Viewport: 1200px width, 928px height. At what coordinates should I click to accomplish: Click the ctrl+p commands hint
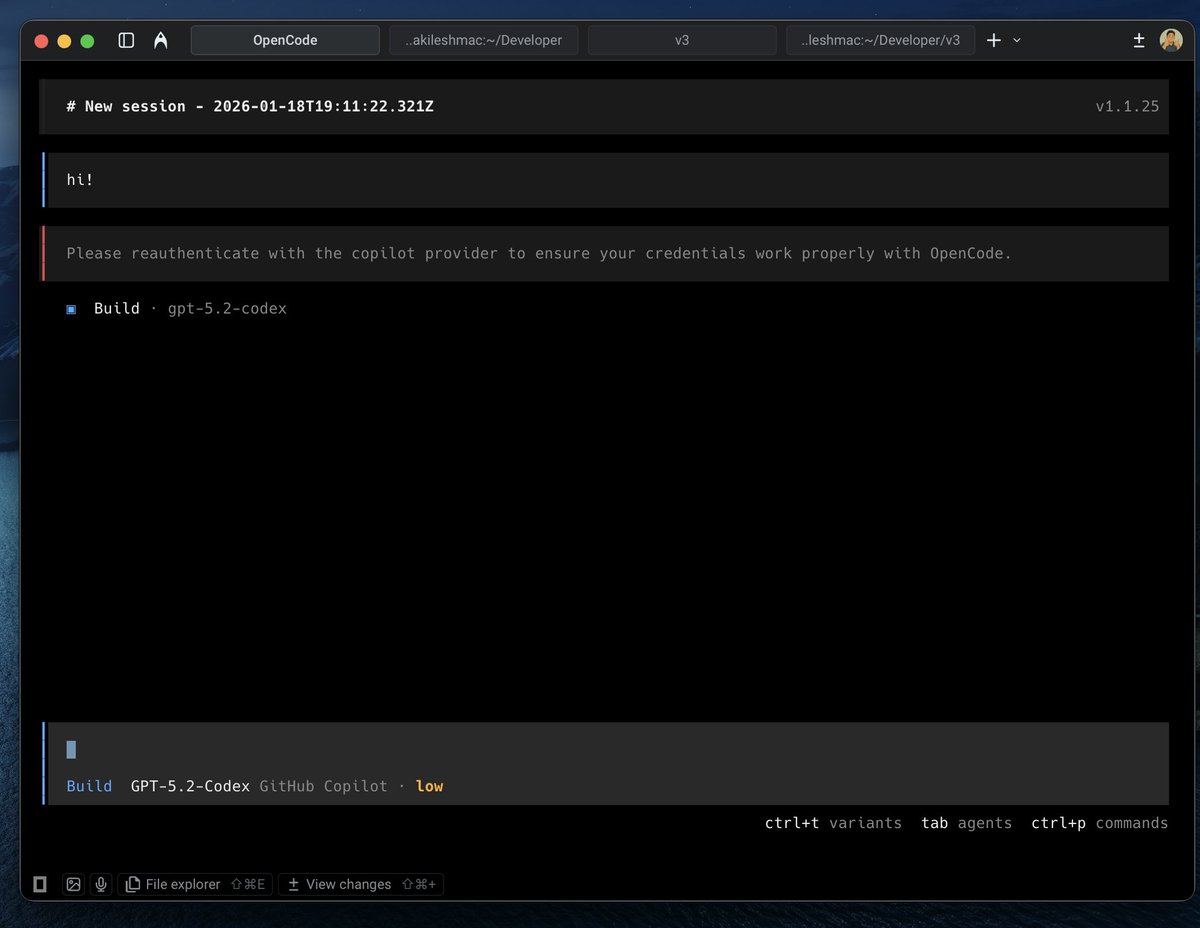[1099, 823]
